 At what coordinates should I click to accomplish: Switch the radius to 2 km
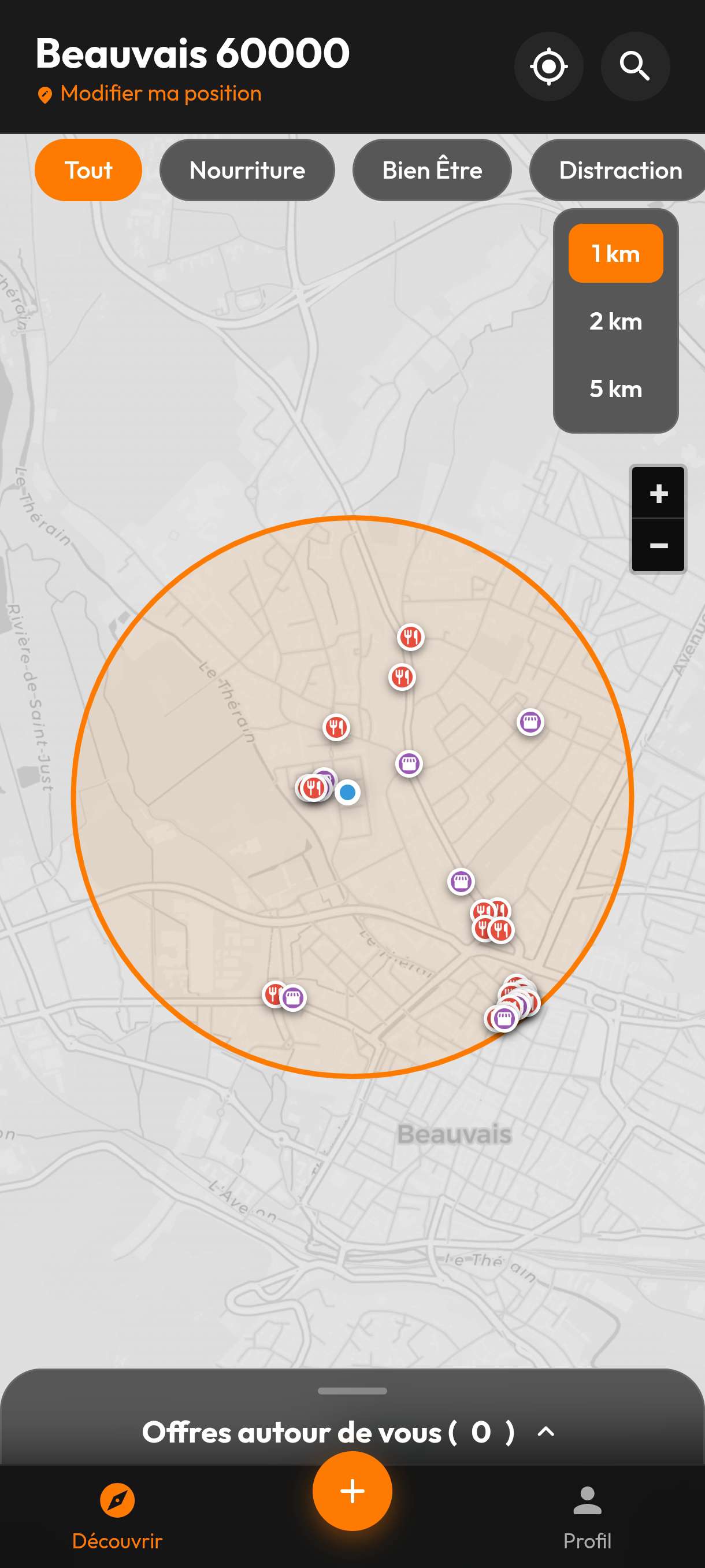pos(615,321)
